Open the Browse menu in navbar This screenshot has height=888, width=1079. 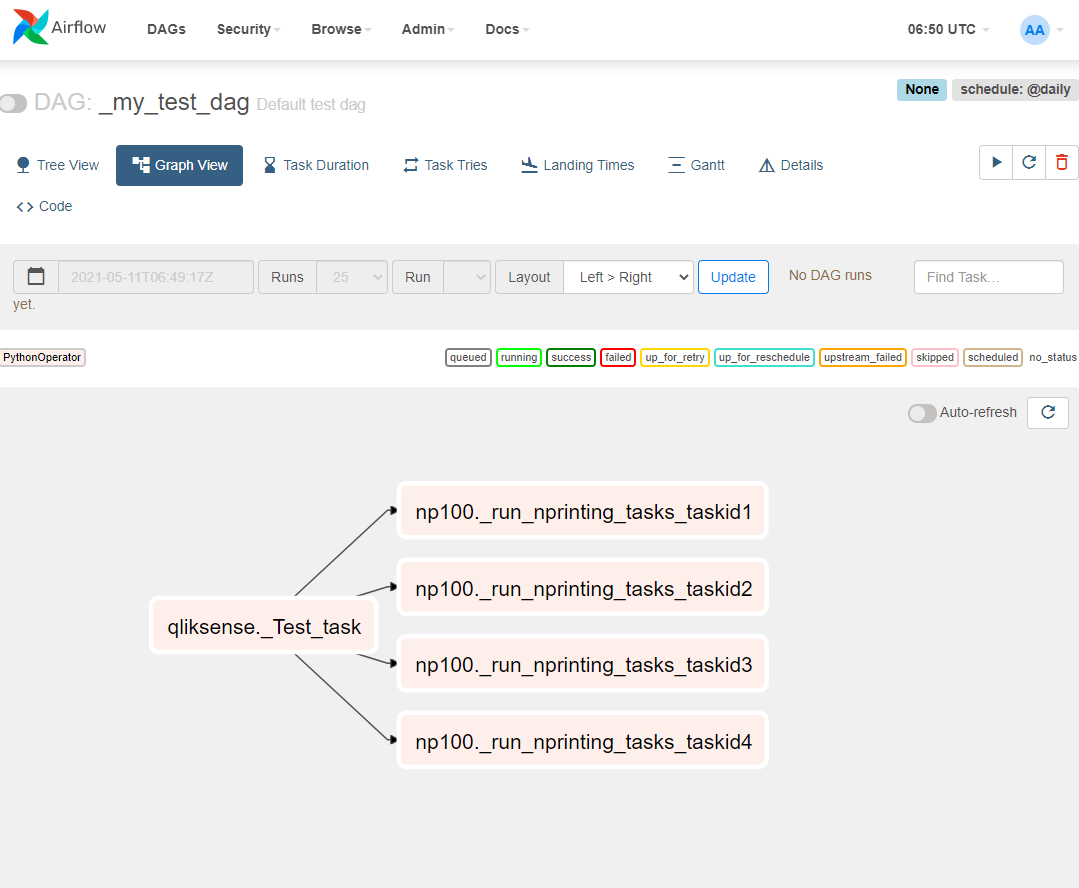(x=341, y=29)
